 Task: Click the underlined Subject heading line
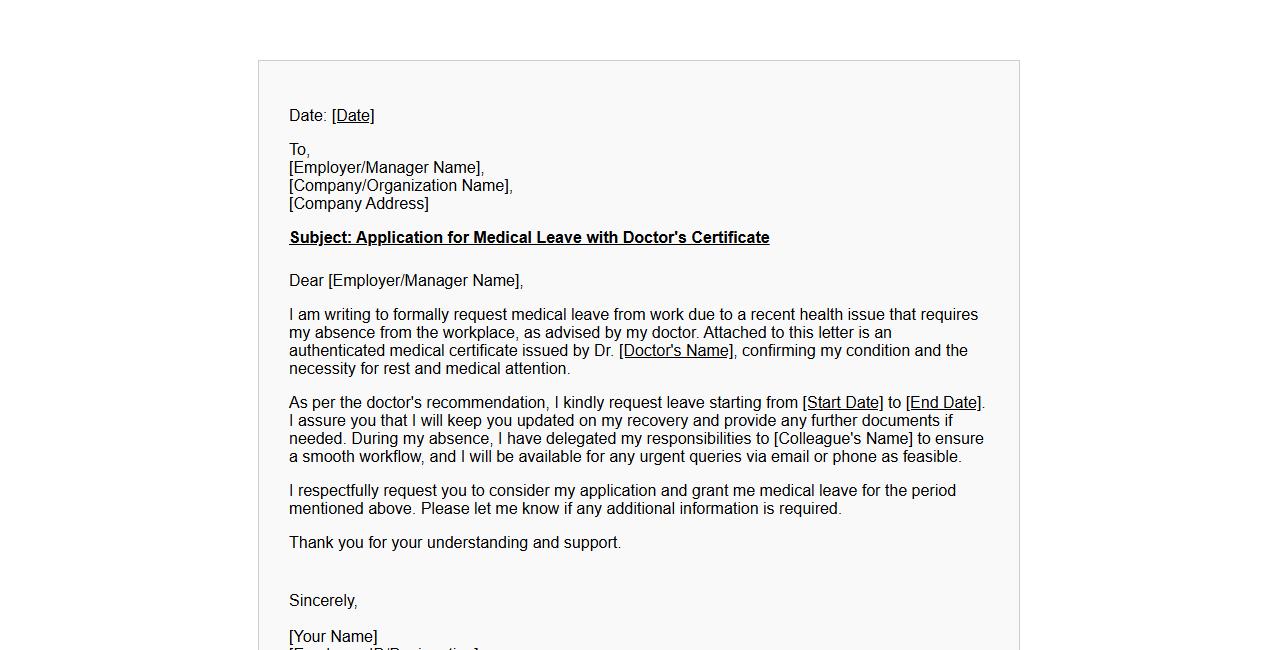(x=529, y=238)
